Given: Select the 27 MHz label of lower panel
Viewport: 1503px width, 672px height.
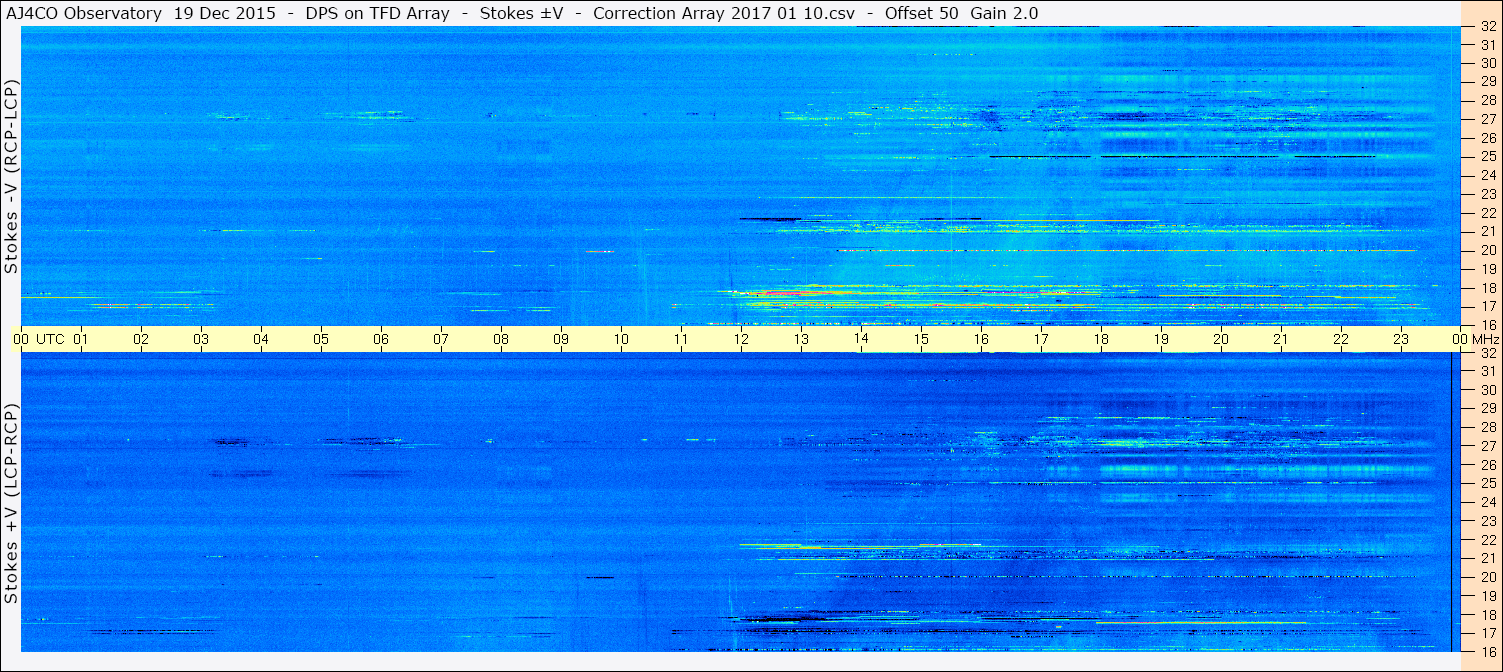Looking at the screenshot, I should pyautogui.click(x=1487, y=446).
